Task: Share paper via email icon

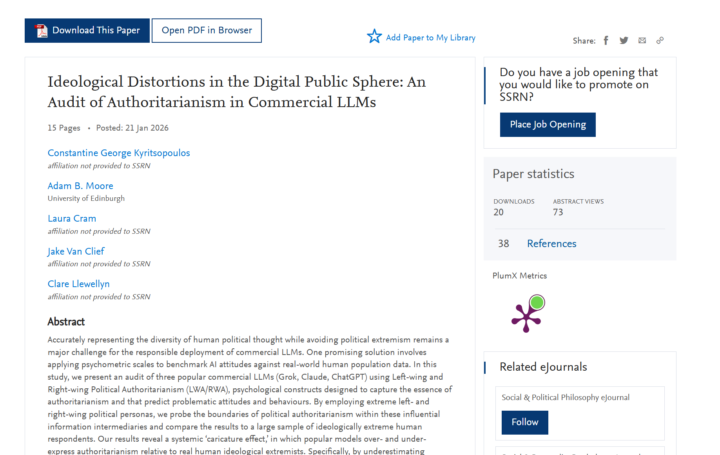Action: pos(642,40)
